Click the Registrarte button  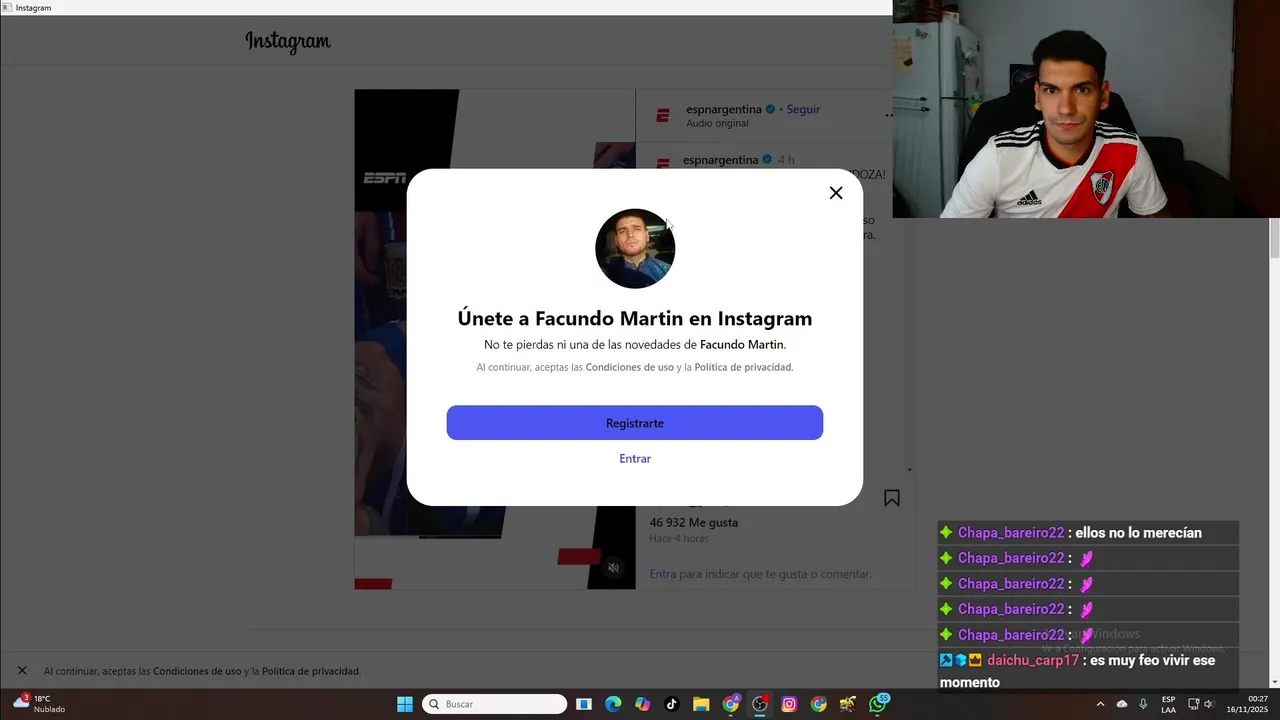pos(635,423)
